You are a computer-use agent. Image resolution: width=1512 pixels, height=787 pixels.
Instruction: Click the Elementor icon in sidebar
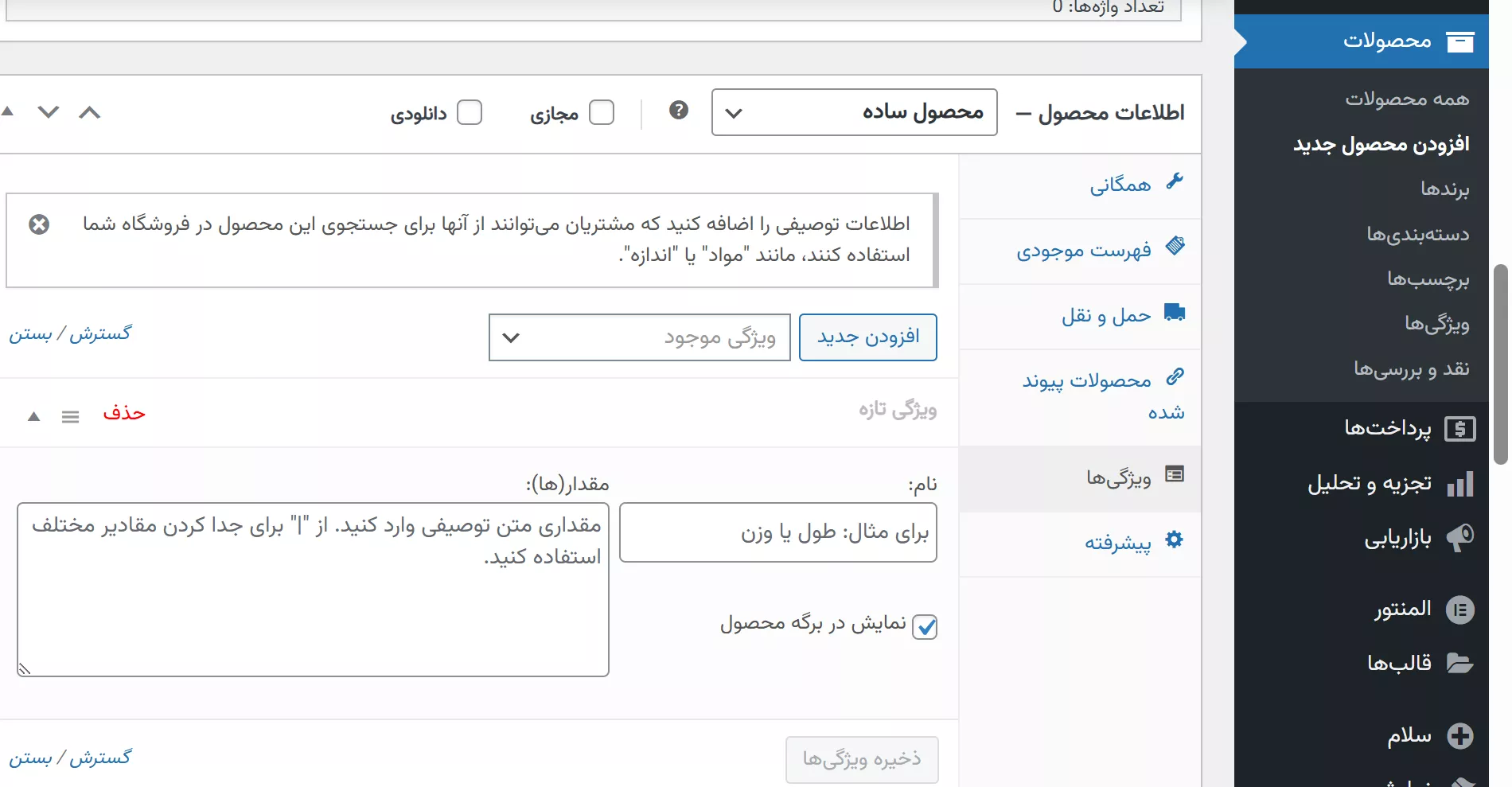click(1459, 610)
